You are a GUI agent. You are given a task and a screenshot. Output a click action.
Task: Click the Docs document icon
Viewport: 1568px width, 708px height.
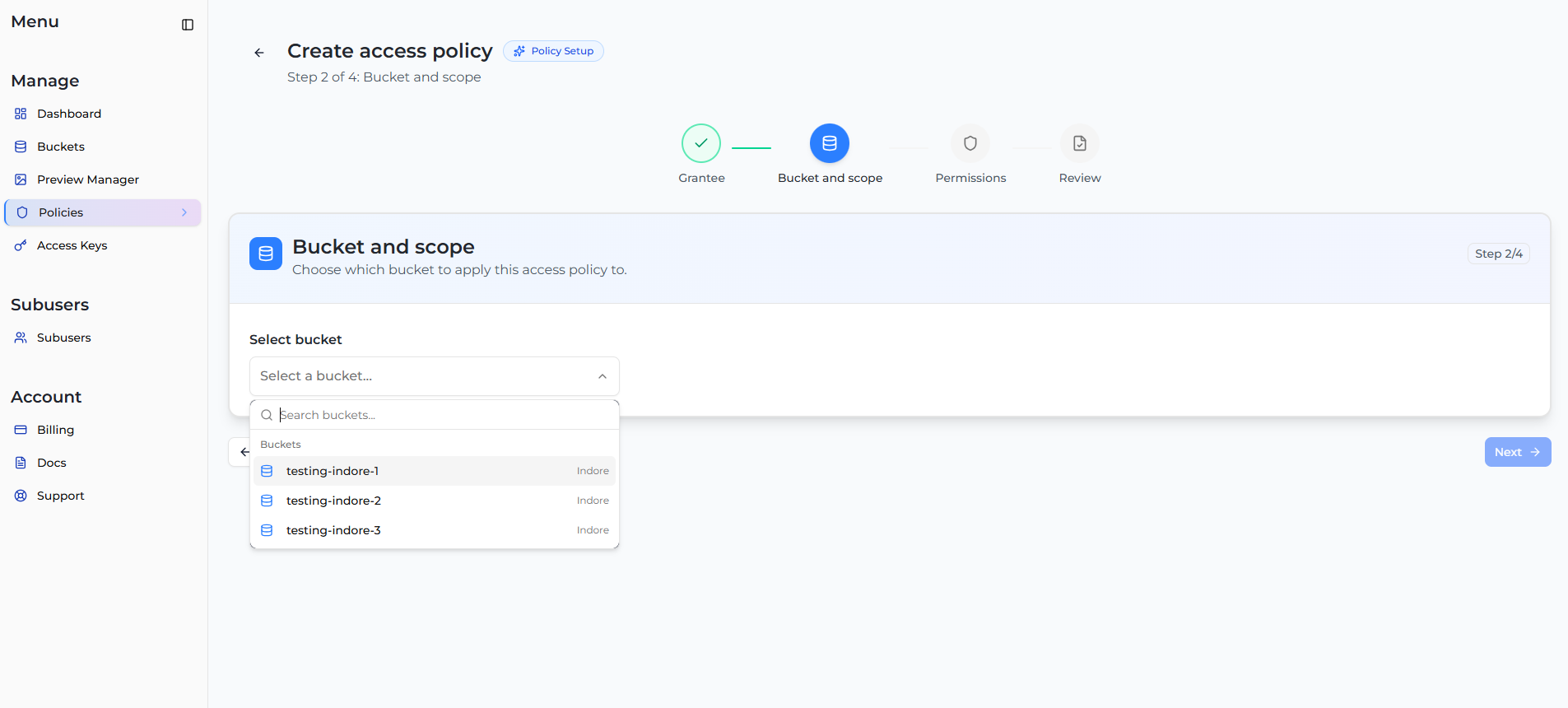[21, 463]
